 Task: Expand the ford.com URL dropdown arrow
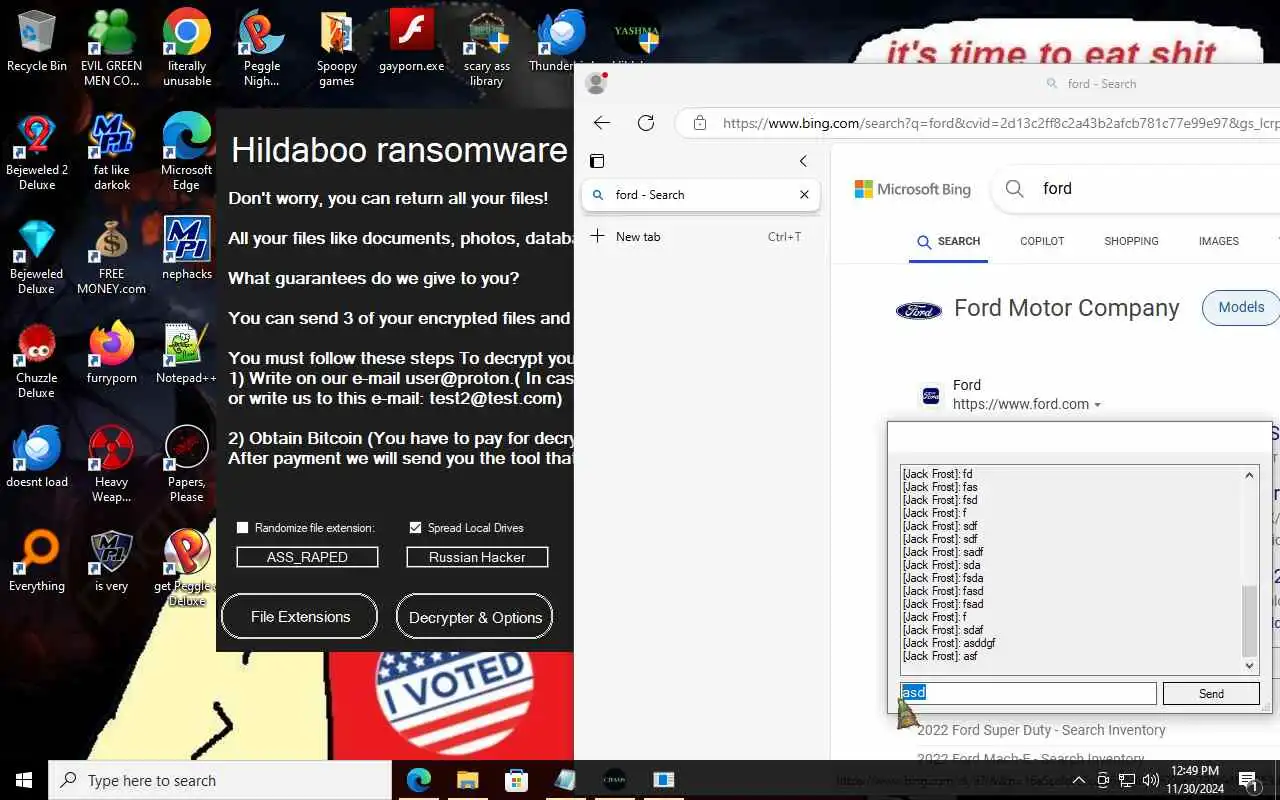coord(1097,405)
